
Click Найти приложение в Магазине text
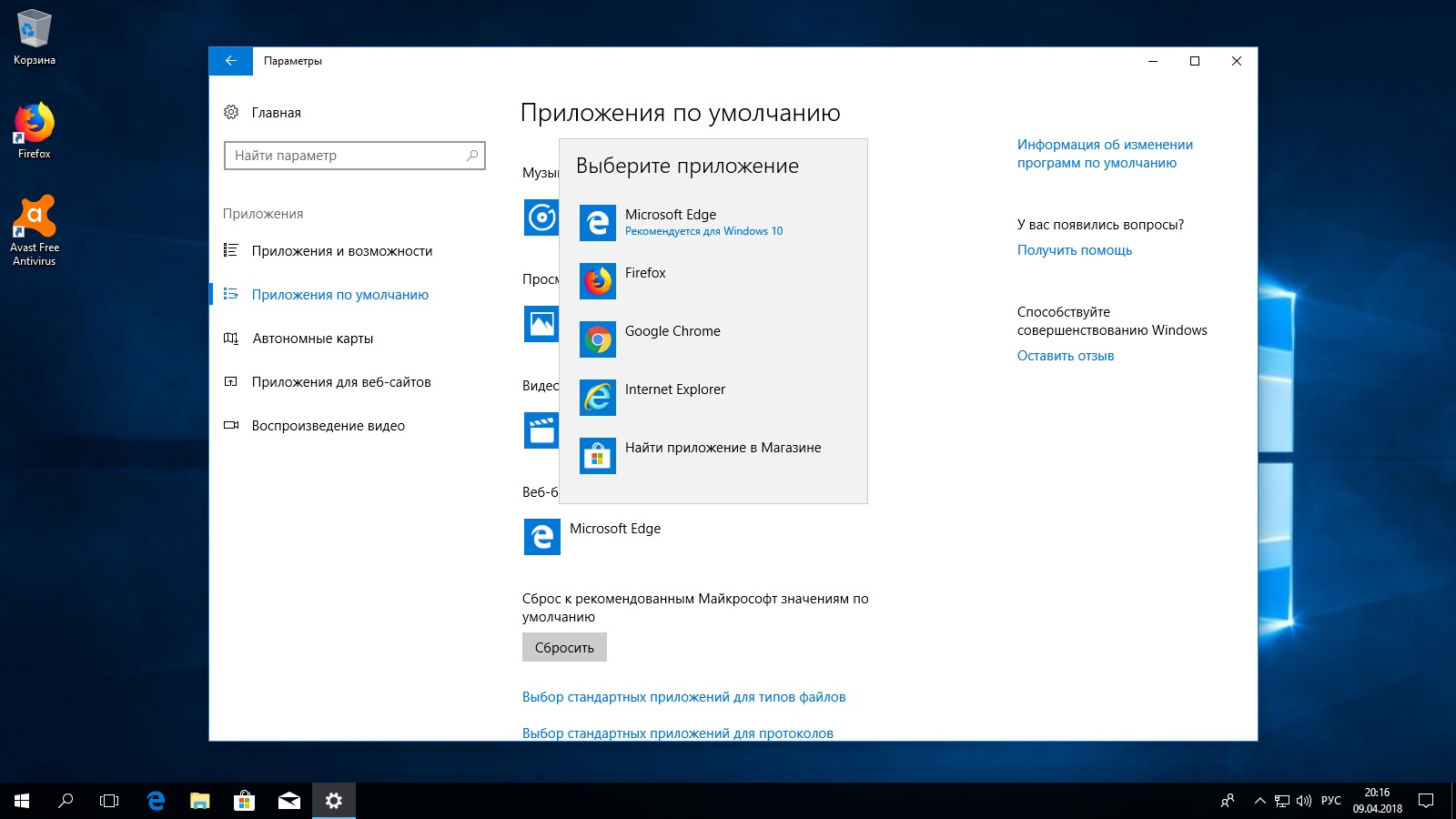pyautogui.click(x=723, y=448)
